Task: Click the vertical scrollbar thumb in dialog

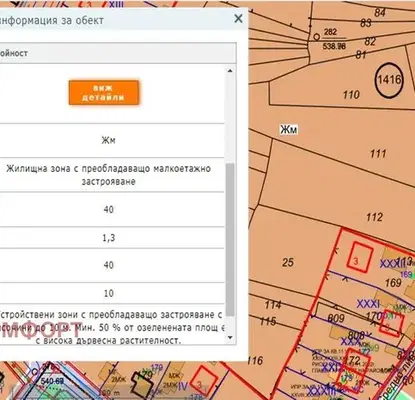Action: 230,240
